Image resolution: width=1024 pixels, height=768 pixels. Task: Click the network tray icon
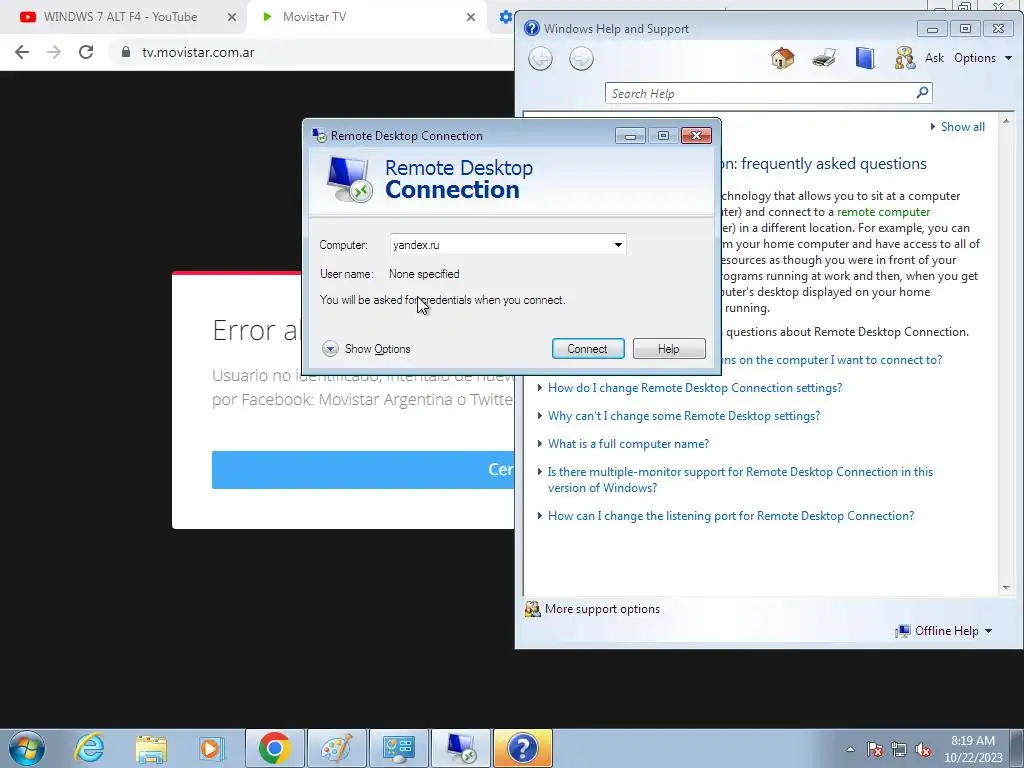point(899,749)
